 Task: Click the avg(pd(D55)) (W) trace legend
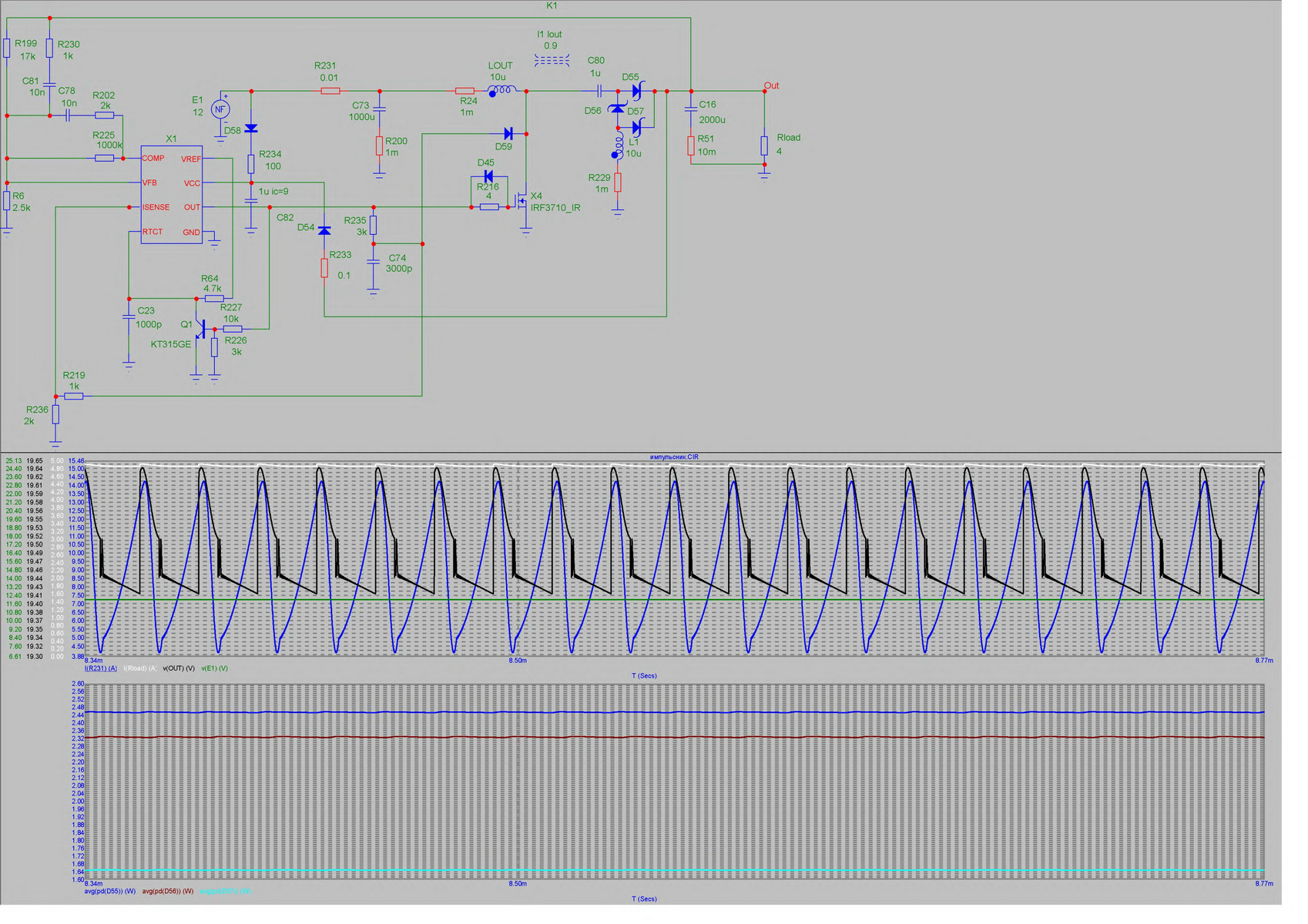tap(110, 891)
